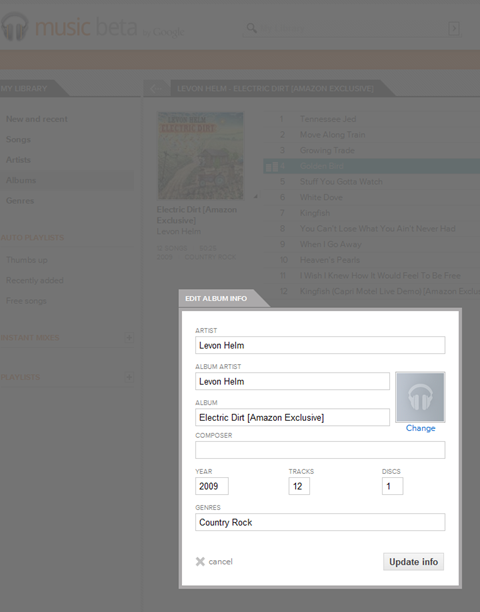Click now-playing bars icon on track 4
Image resolution: width=480 pixels, height=612 pixels.
[272, 167]
